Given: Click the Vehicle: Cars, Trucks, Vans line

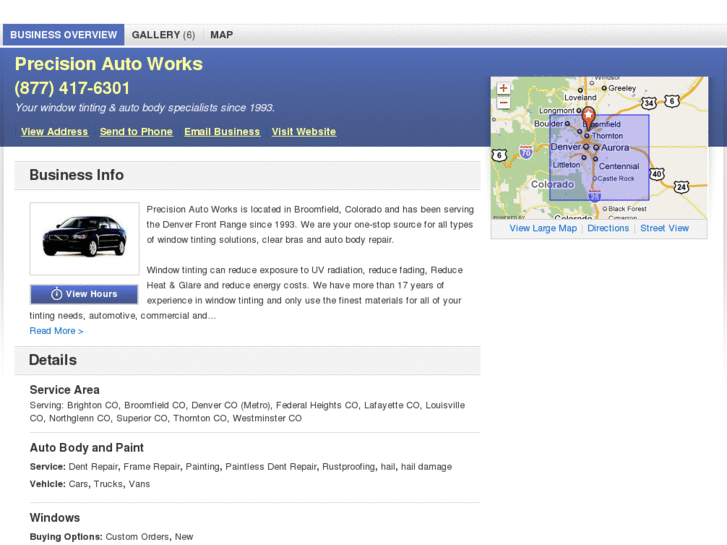Looking at the screenshot, I should point(90,484).
